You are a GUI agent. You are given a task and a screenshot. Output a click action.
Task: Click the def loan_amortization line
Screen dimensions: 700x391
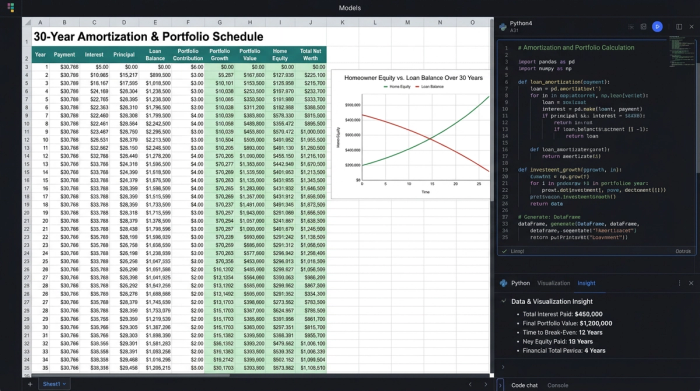pyautogui.click(x=563, y=82)
